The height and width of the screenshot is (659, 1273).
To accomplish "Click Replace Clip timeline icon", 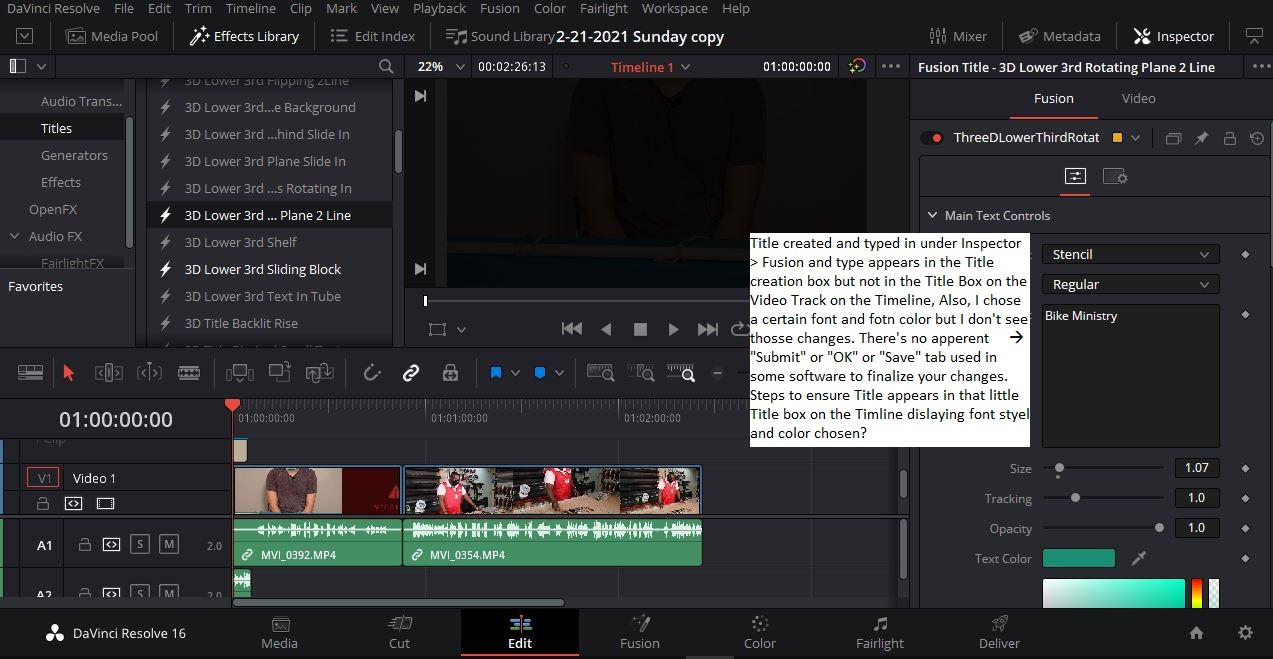I will tap(320, 373).
